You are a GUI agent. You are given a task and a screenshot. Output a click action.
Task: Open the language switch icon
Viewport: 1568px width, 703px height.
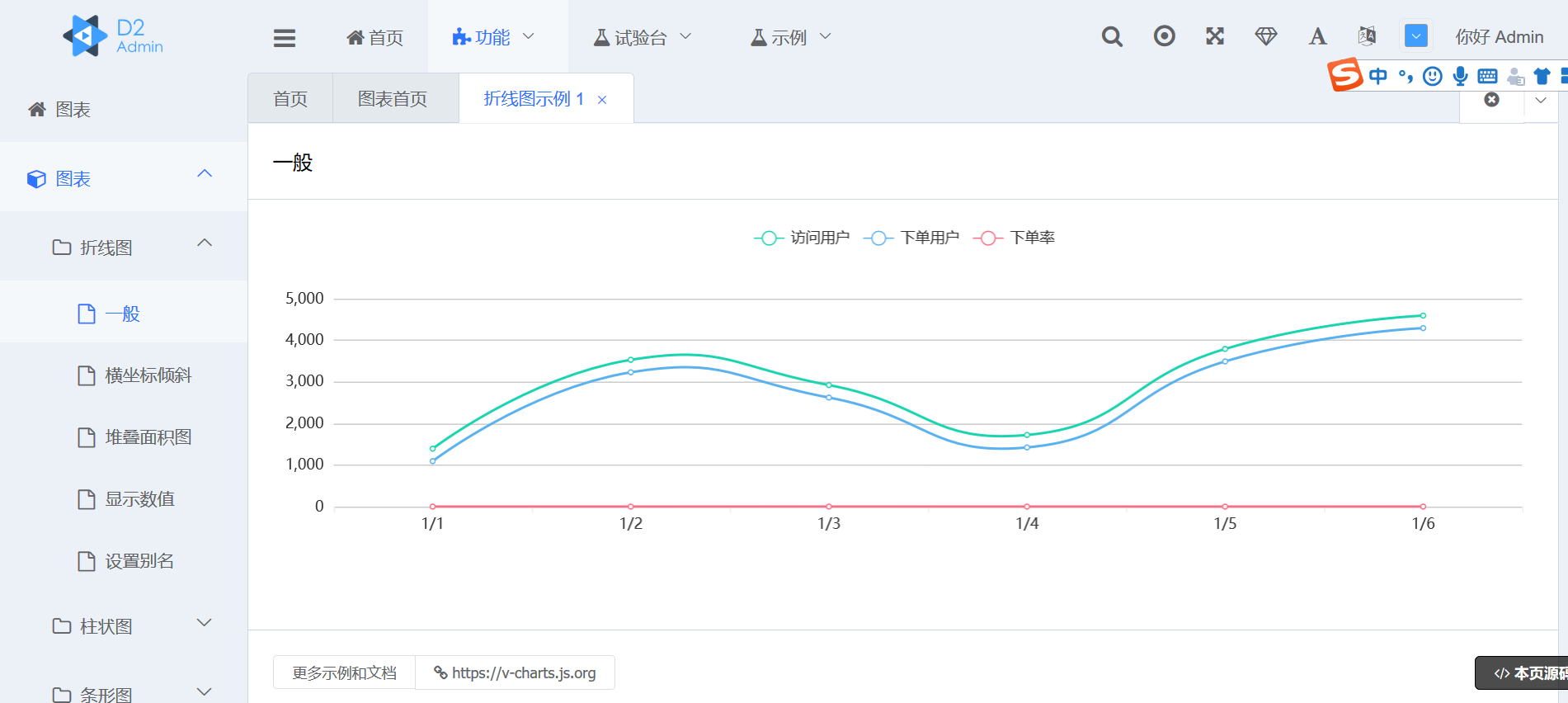click(x=1367, y=36)
